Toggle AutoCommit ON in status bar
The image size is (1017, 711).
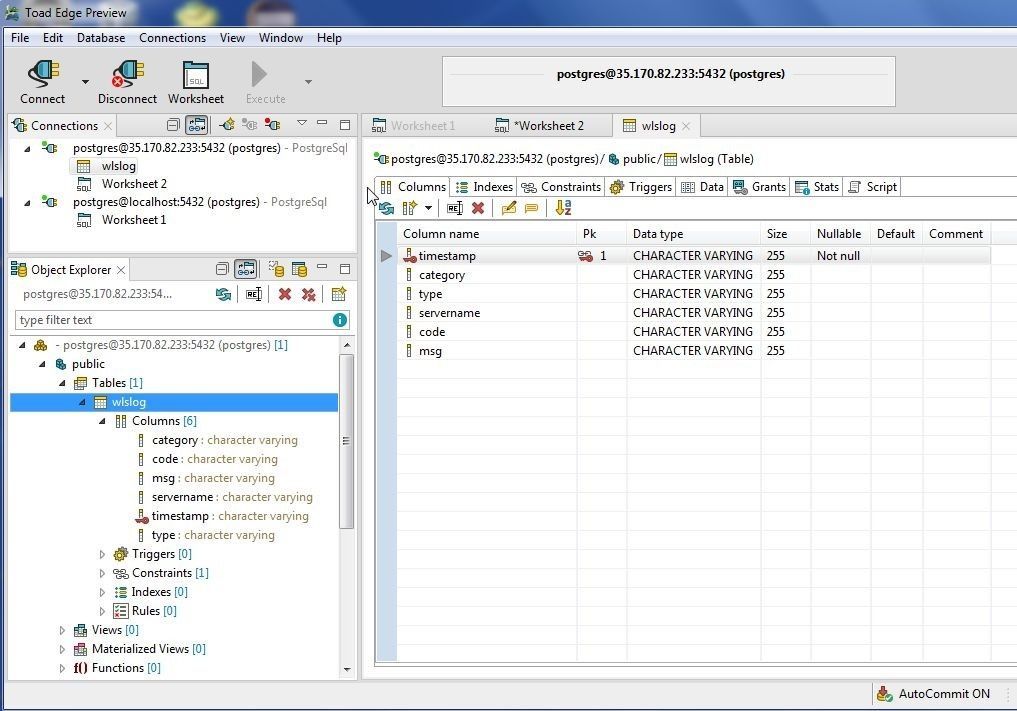[x=933, y=693]
